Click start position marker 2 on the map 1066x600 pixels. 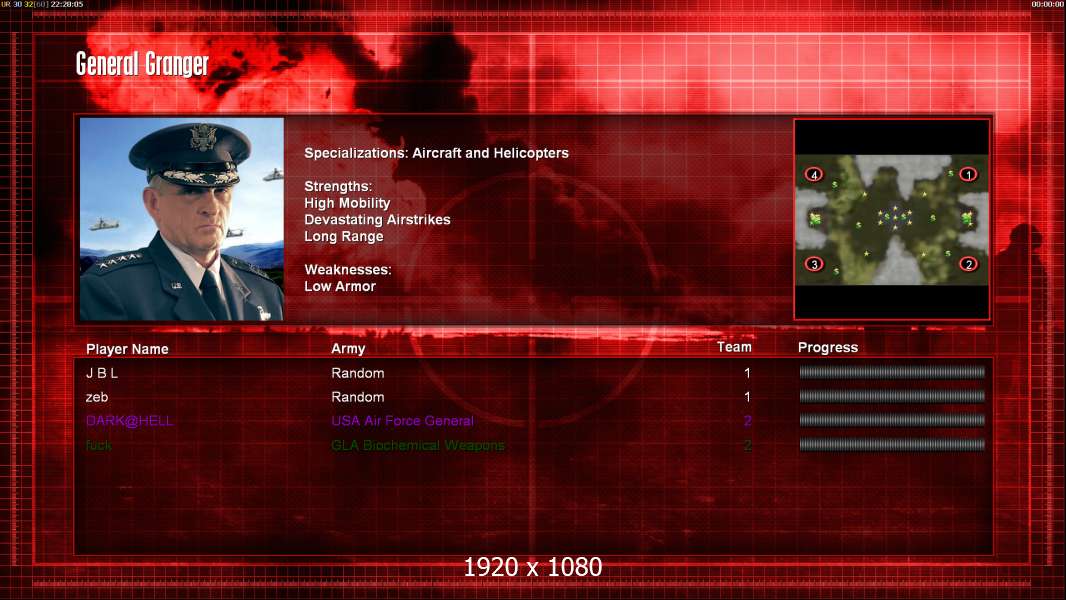[968, 264]
